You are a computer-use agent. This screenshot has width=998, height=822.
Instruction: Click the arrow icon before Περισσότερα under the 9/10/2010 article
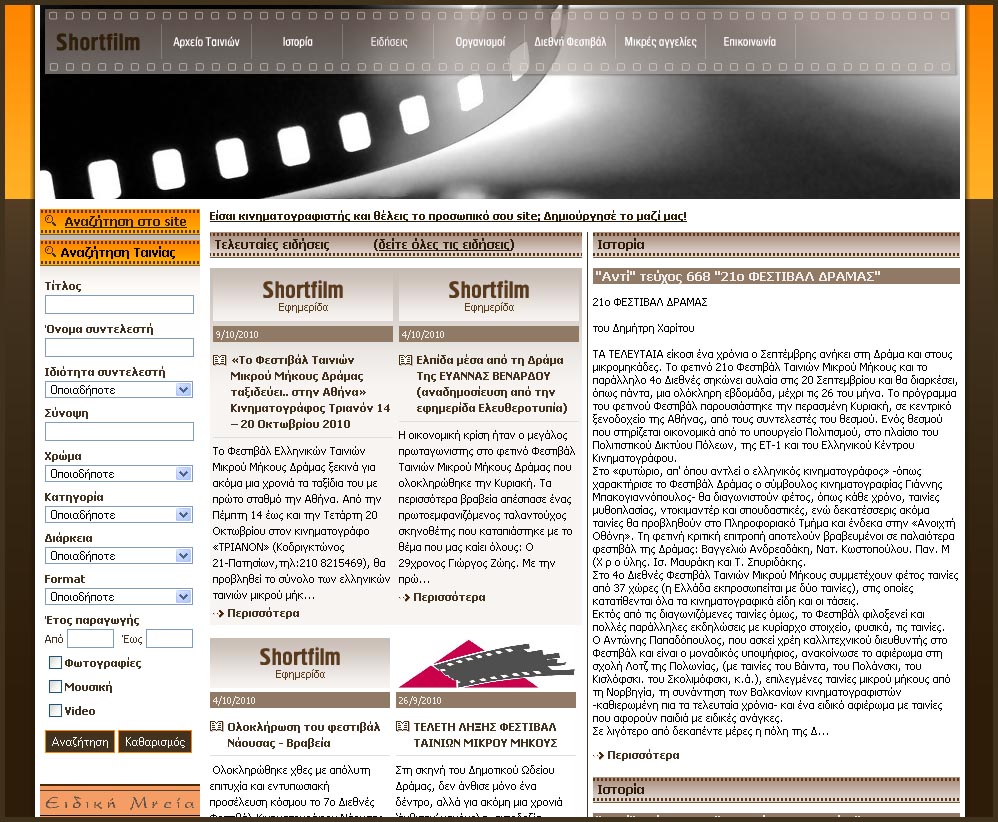tap(218, 613)
